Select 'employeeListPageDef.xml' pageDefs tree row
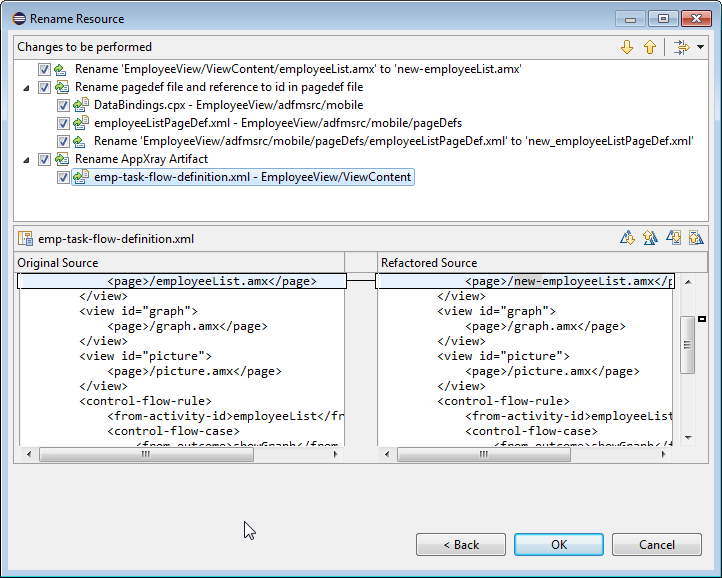The height and width of the screenshot is (578, 722). pos(278,123)
